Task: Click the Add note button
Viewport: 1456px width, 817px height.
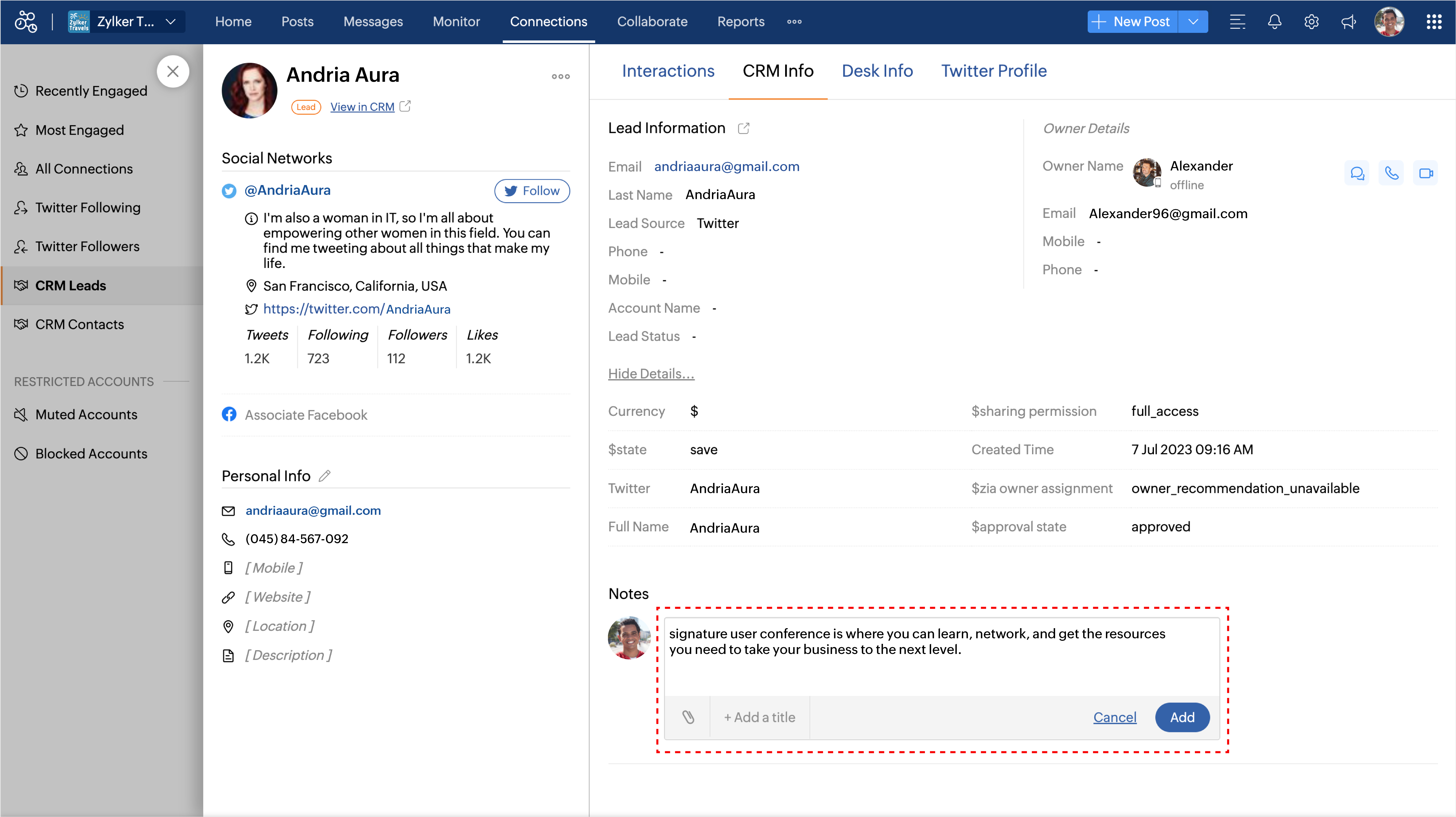Action: tap(1182, 717)
